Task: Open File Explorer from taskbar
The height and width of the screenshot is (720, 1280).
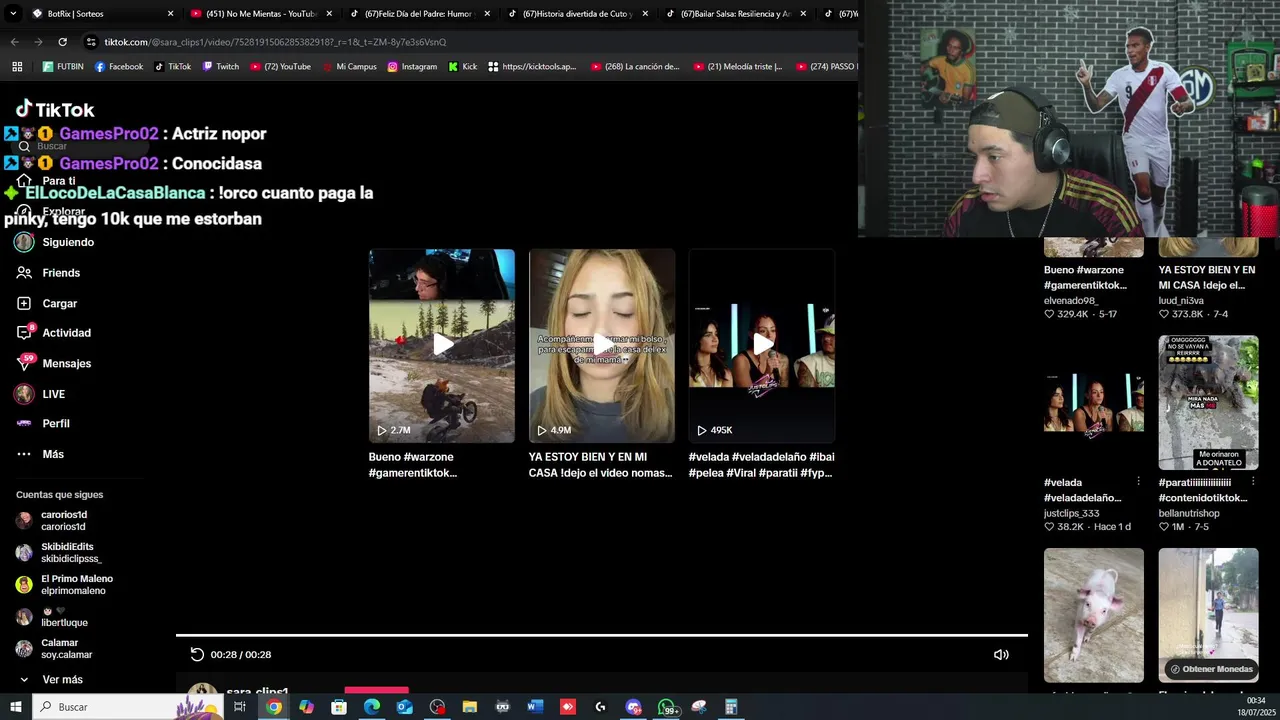Action: [470, 707]
